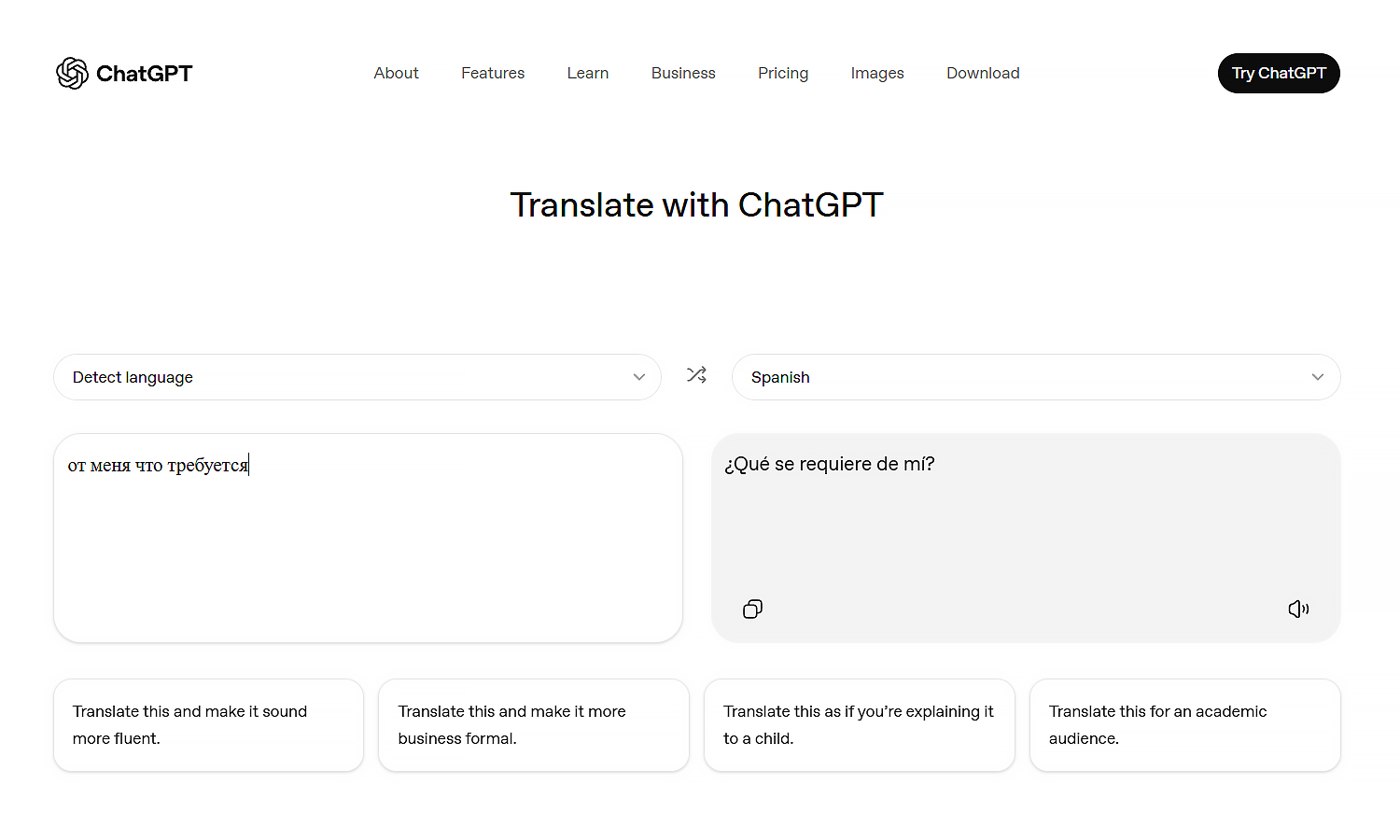Play audio of the translation
The image size is (1400, 840).
pyautogui.click(x=1298, y=609)
